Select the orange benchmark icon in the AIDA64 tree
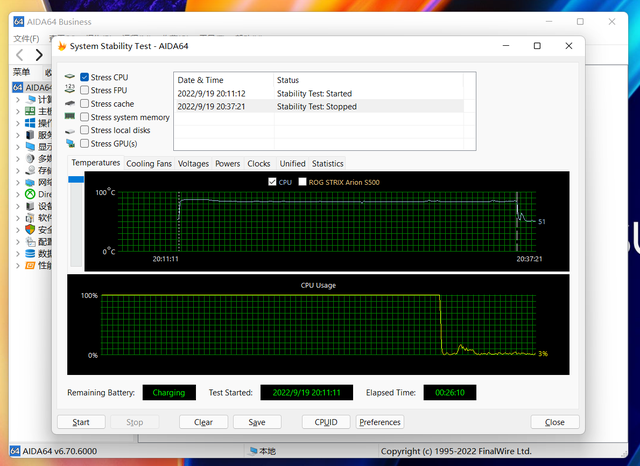 click(x=30, y=266)
